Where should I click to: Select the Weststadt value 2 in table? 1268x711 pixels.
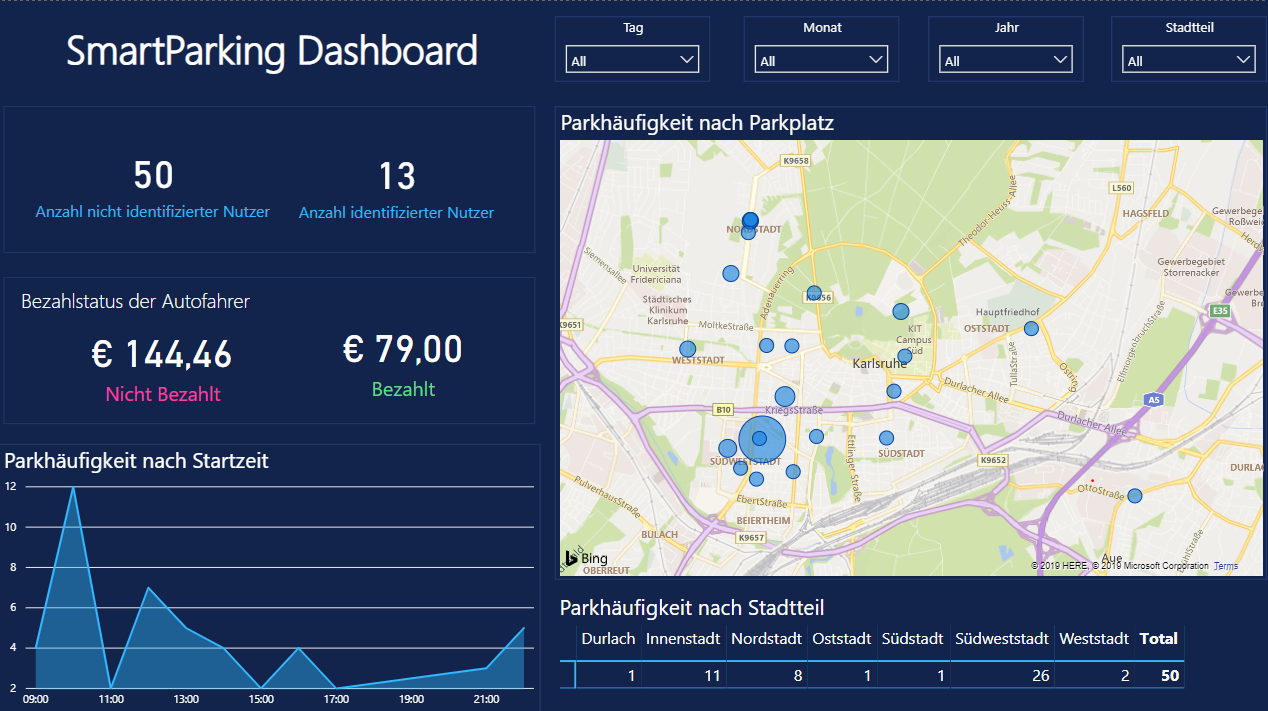pos(1125,676)
